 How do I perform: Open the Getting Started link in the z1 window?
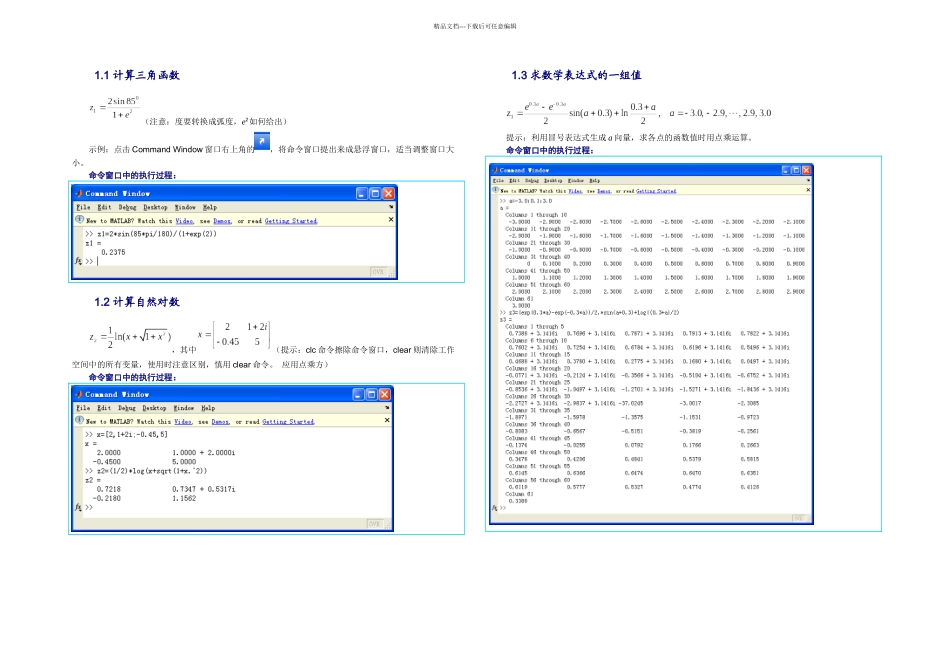(290, 221)
